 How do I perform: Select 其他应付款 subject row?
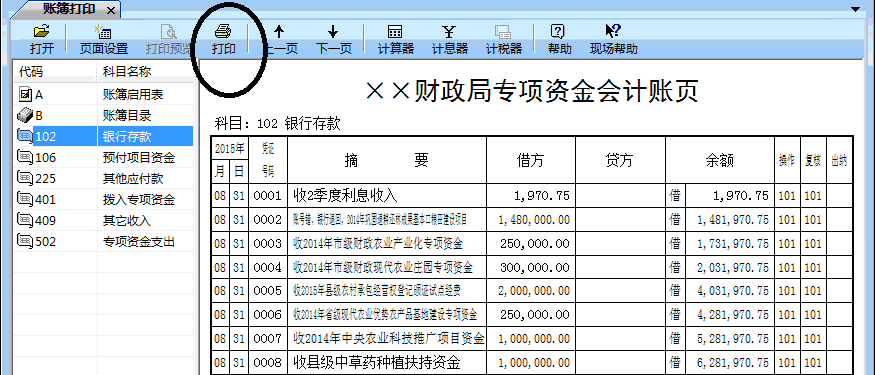point(104,179)
